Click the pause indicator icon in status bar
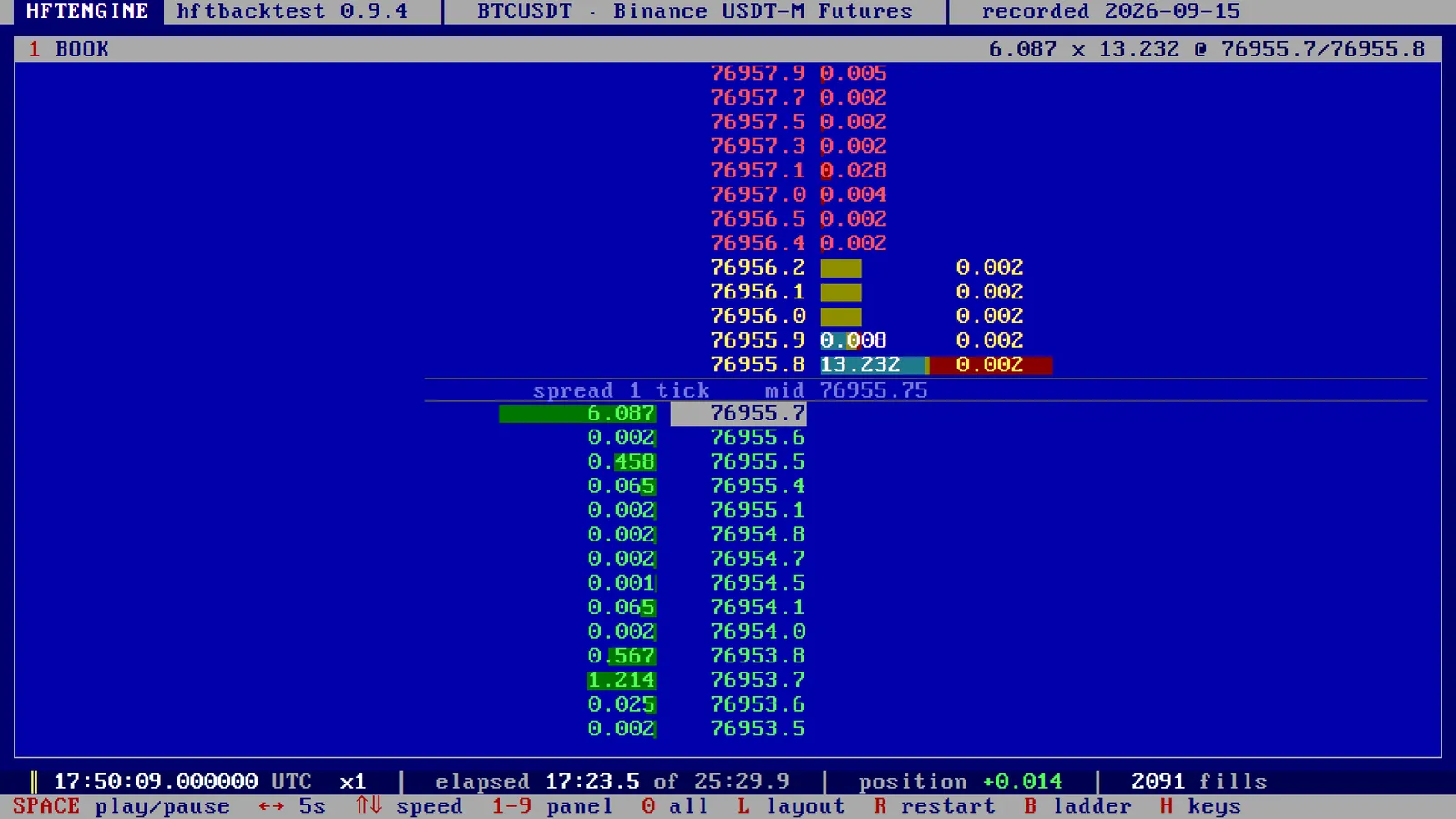 tap(34, 782)
